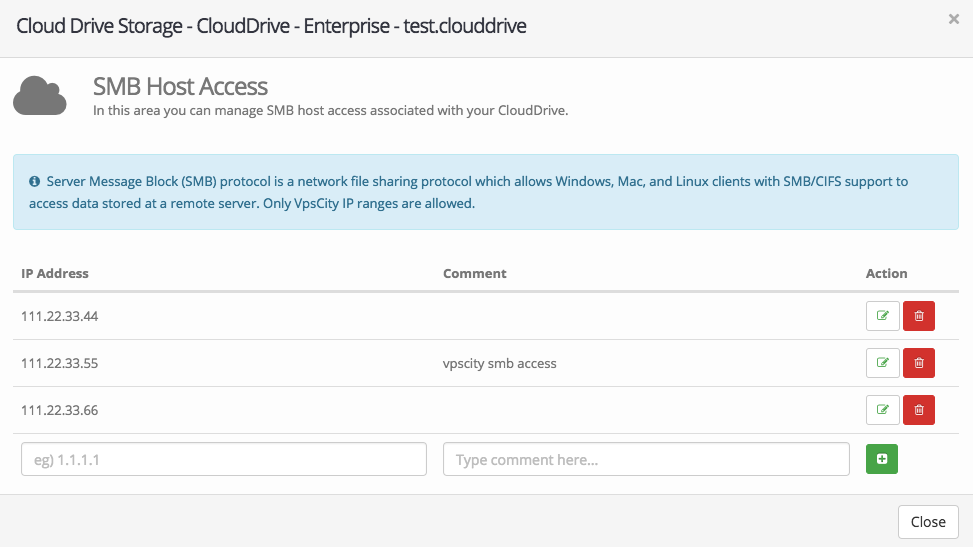Click the Action column header

886,273
